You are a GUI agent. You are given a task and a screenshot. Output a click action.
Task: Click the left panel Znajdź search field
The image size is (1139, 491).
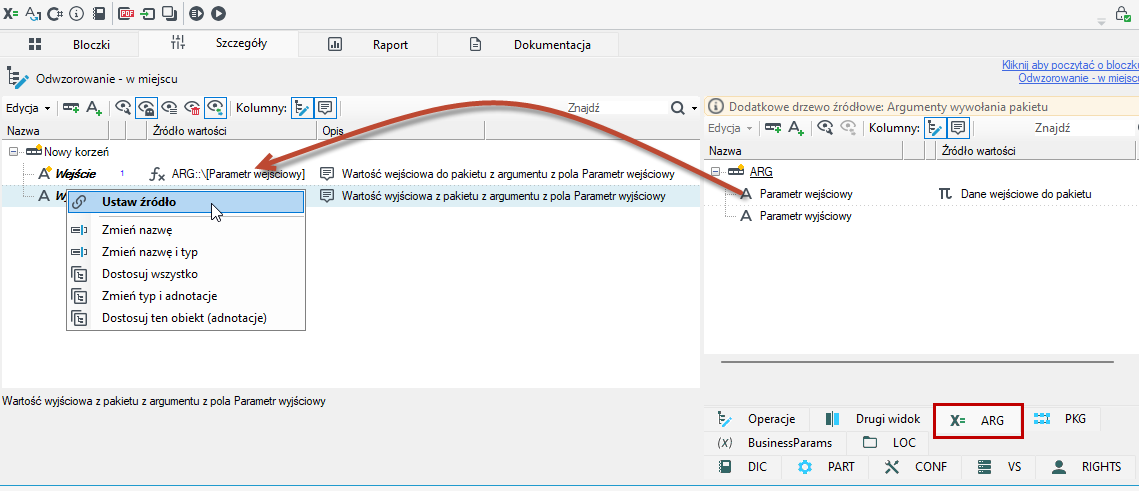pos(616,108)
